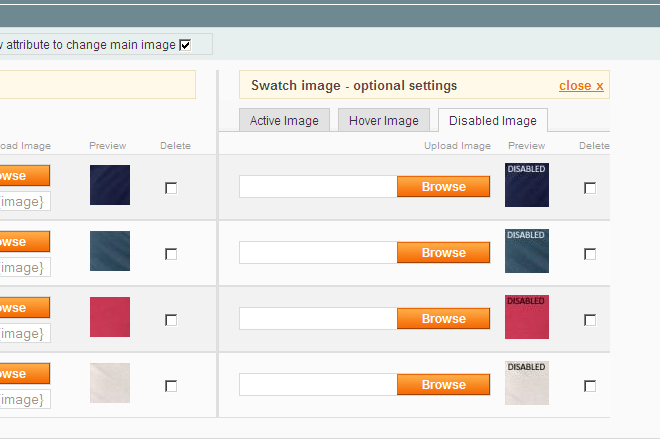
Task: Click the upload file field in beige row
Action: click(x=318, y=385)
